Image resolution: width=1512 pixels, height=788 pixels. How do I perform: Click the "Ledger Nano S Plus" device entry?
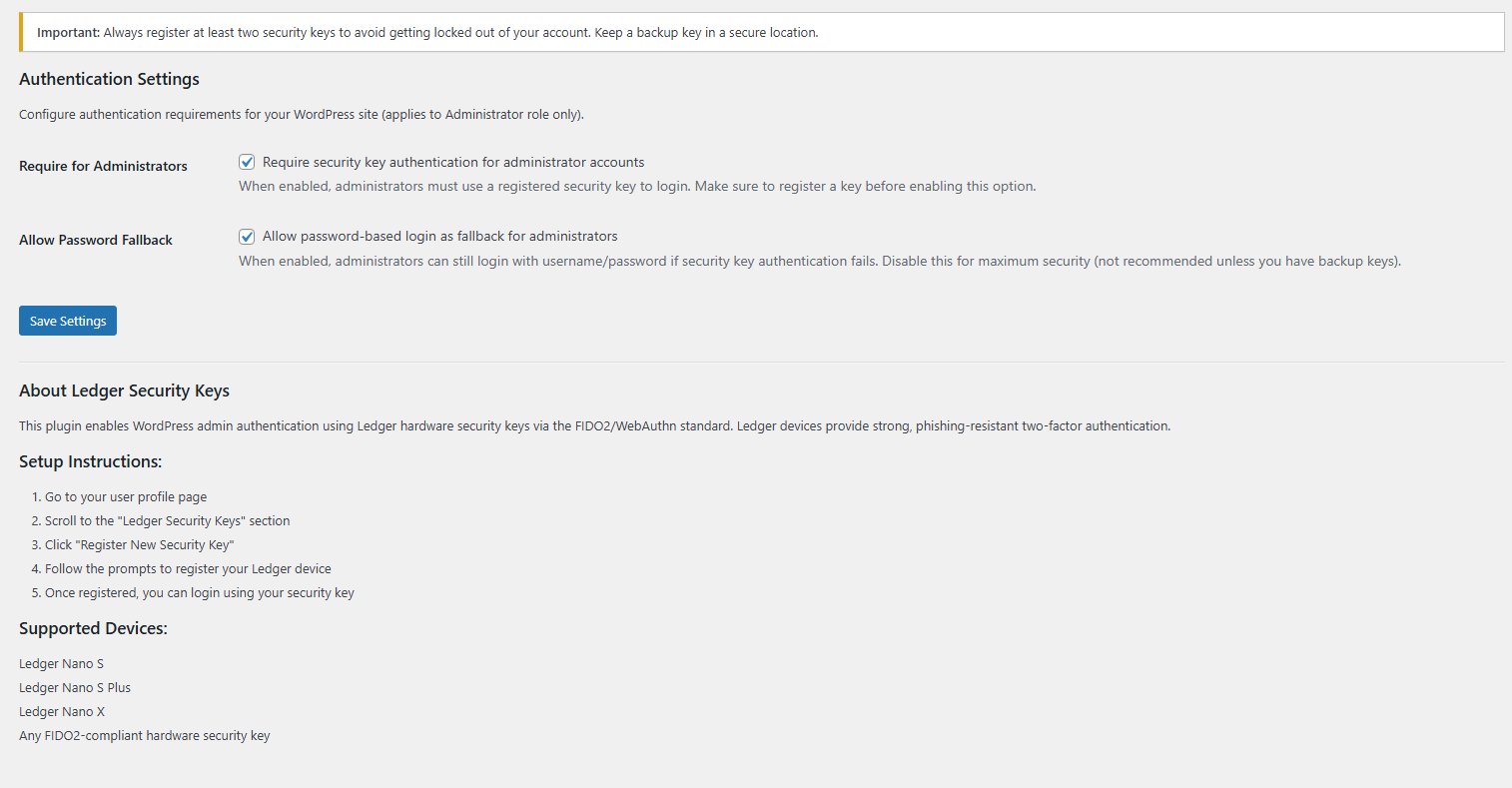click(75, 688)
